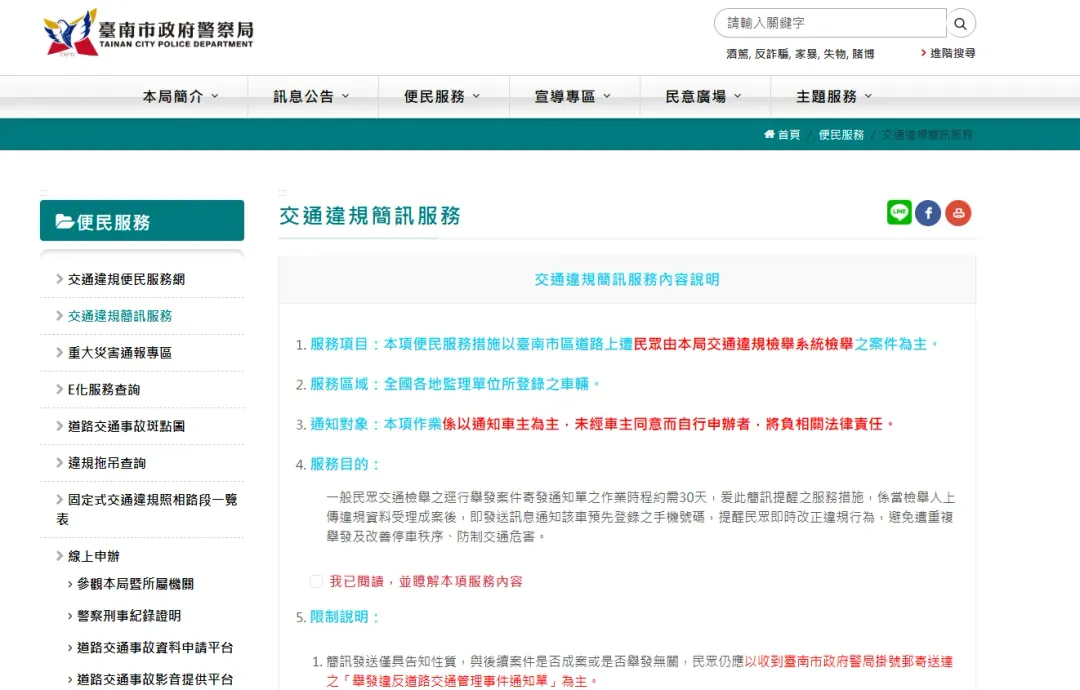Expand the 主題服務 dropdown menu
Image resolution: width=1080 pixels, height=690 pixels.
(834, 96)
